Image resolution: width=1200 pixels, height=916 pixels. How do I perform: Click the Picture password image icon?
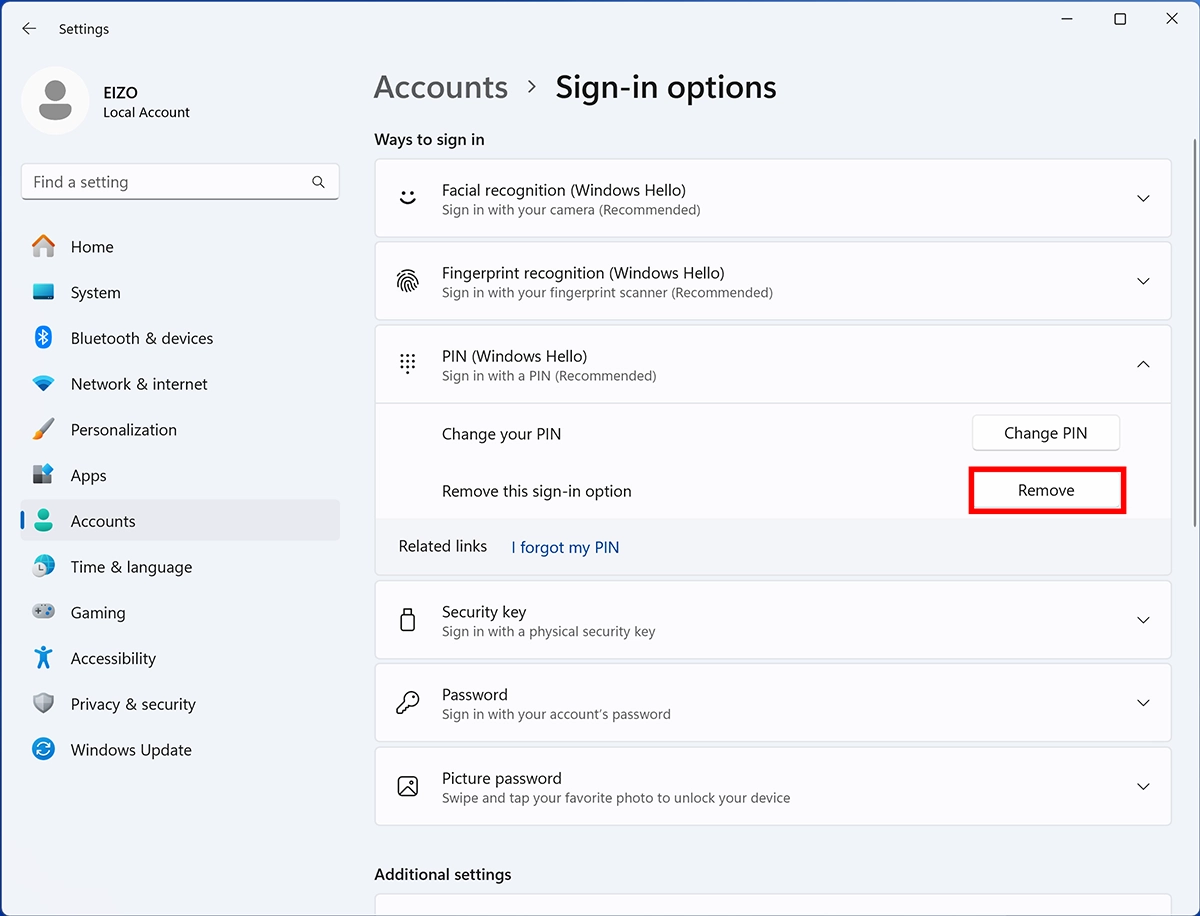point(407,786)
